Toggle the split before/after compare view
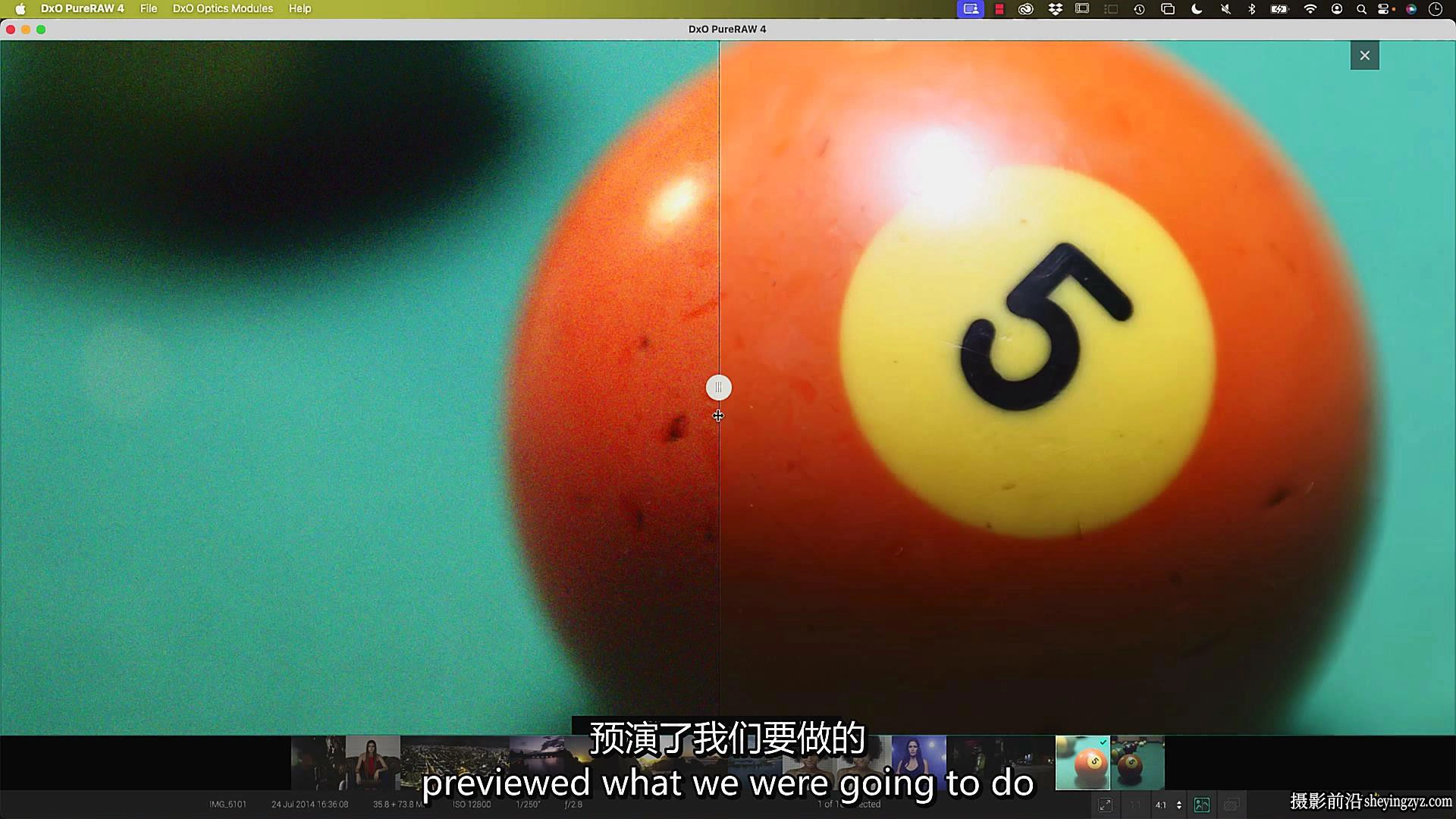Viewport: 1456px width, 819px height. (x=1202, y=805)
